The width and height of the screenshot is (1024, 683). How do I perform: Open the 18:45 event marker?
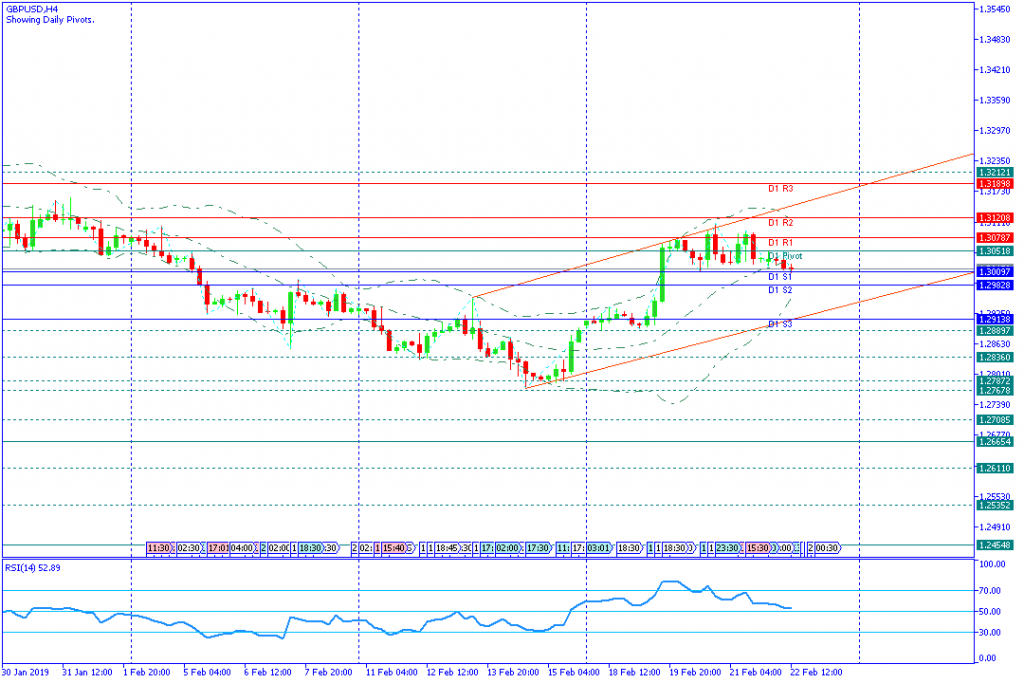(447, 548)
